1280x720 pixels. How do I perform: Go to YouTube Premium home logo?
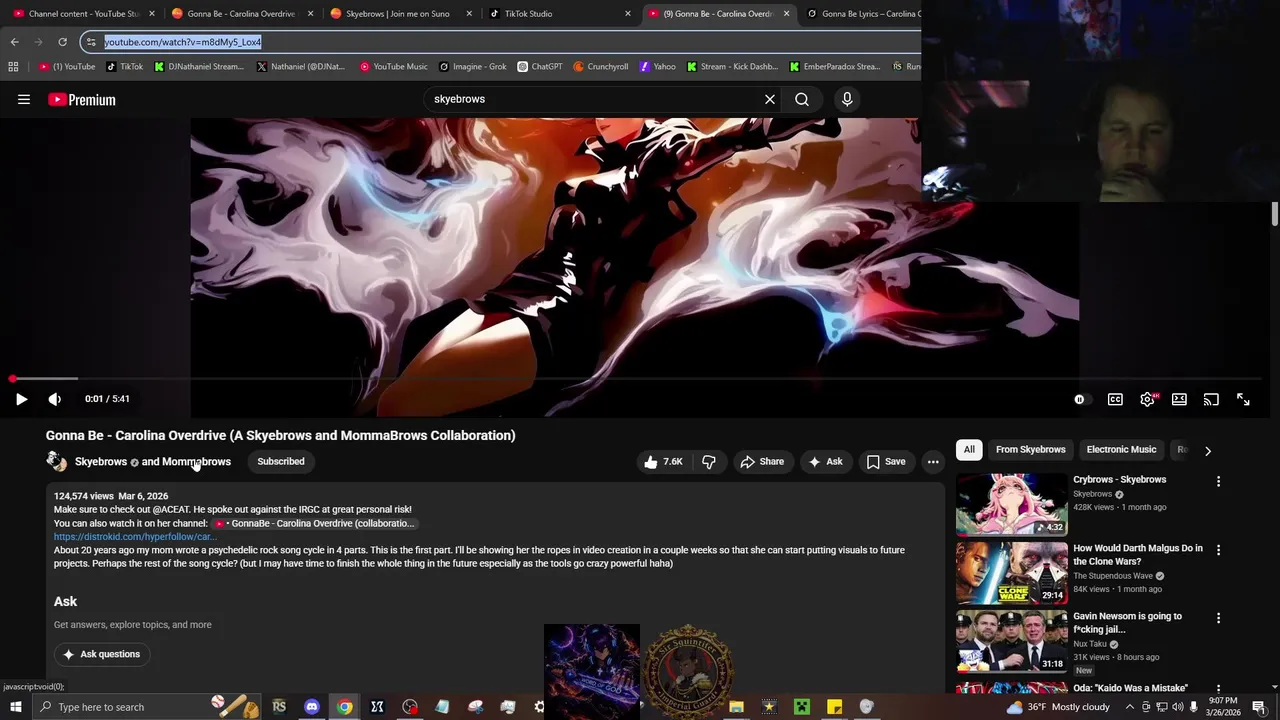tap(82, 99)
